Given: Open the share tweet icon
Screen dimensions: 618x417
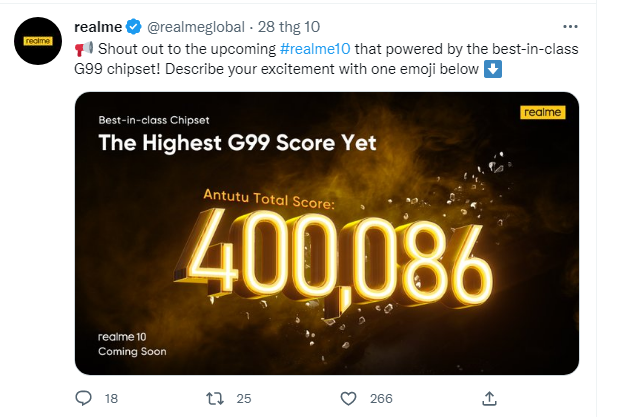Looking at the screenshot, I should 489,398.
